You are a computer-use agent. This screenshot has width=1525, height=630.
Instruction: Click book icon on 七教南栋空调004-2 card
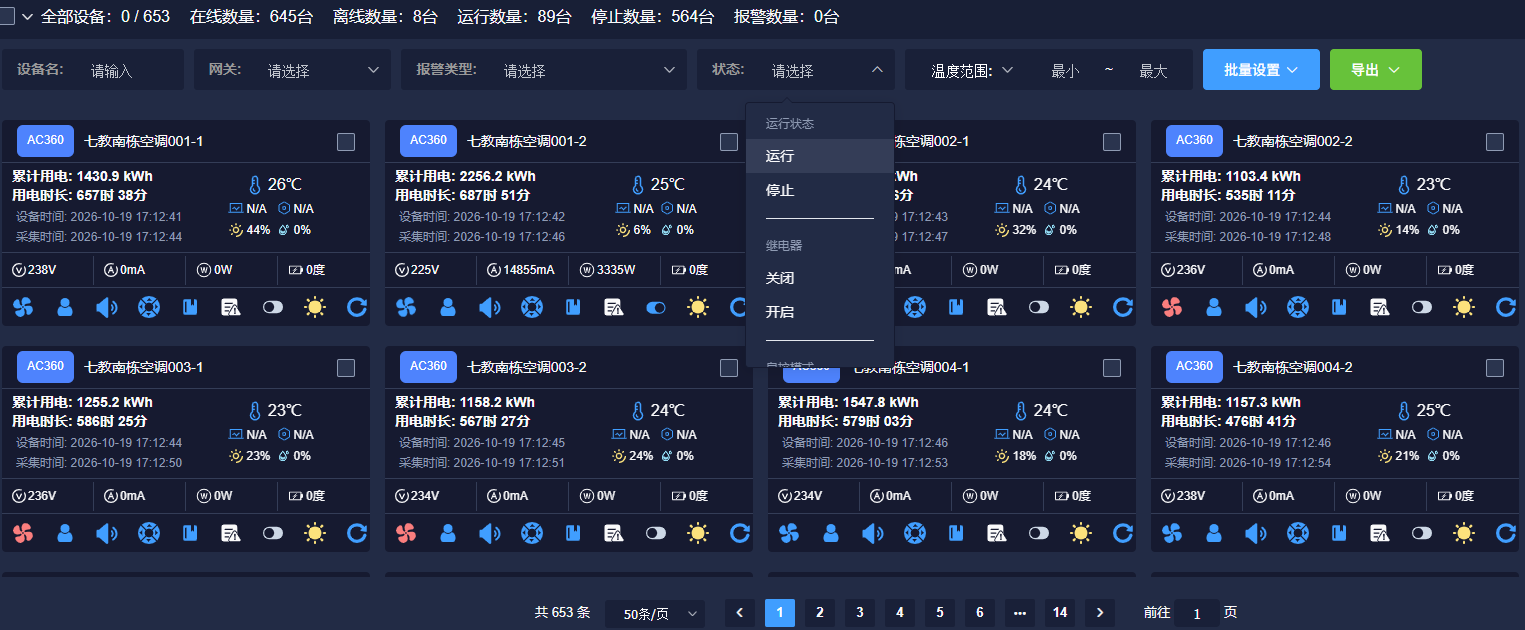click(1339, 533)
